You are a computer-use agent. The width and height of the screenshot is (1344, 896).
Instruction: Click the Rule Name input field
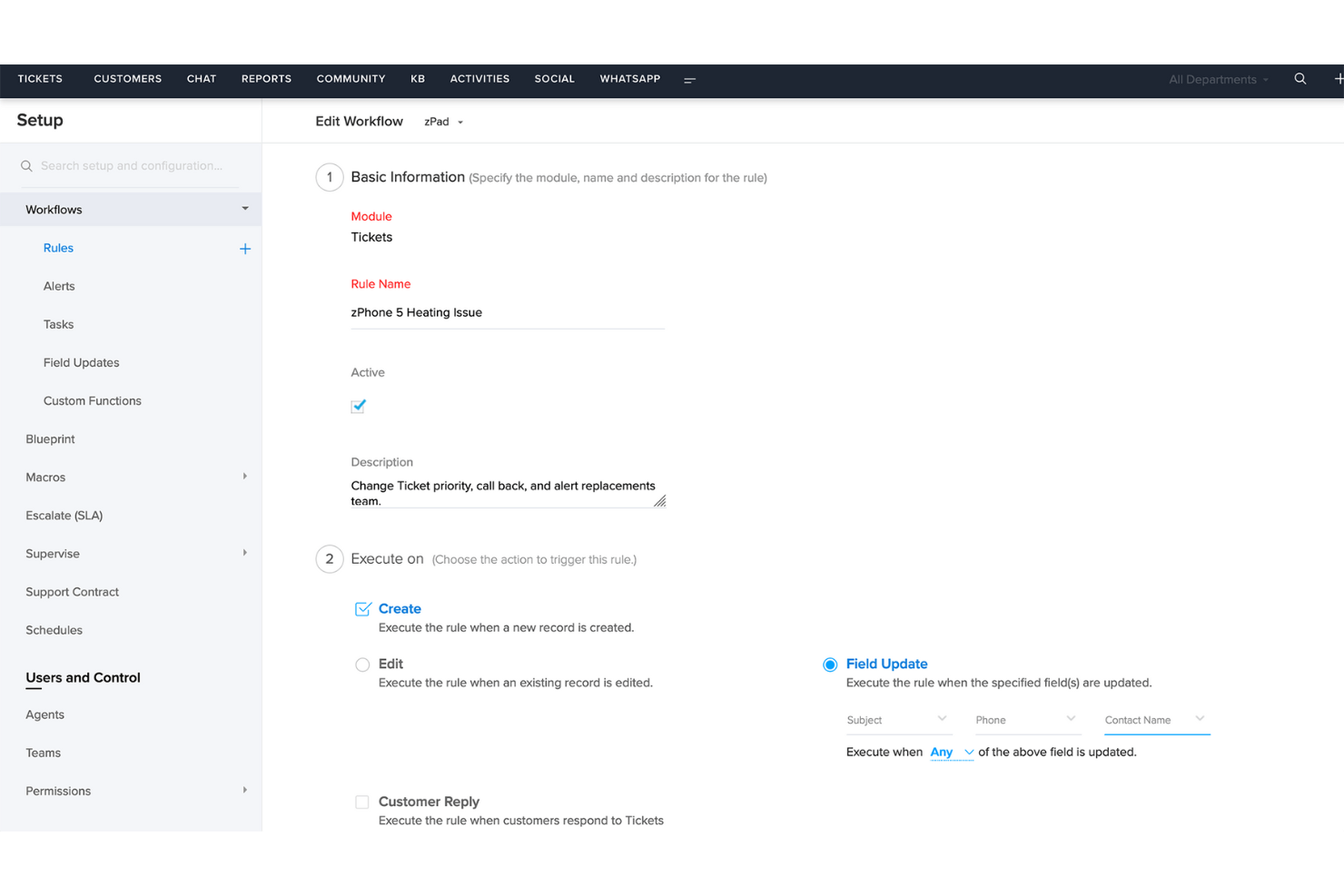coord(507,312)
